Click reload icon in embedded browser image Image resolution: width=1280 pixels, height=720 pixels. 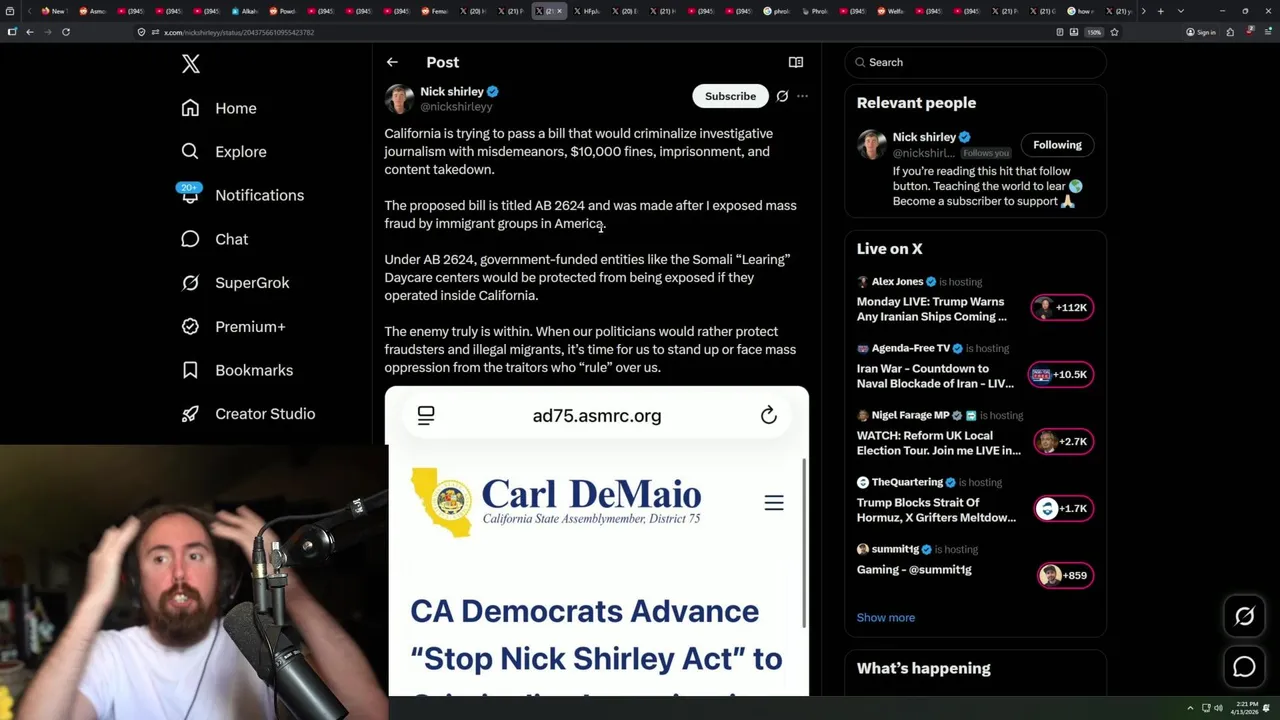pos(769,415)
